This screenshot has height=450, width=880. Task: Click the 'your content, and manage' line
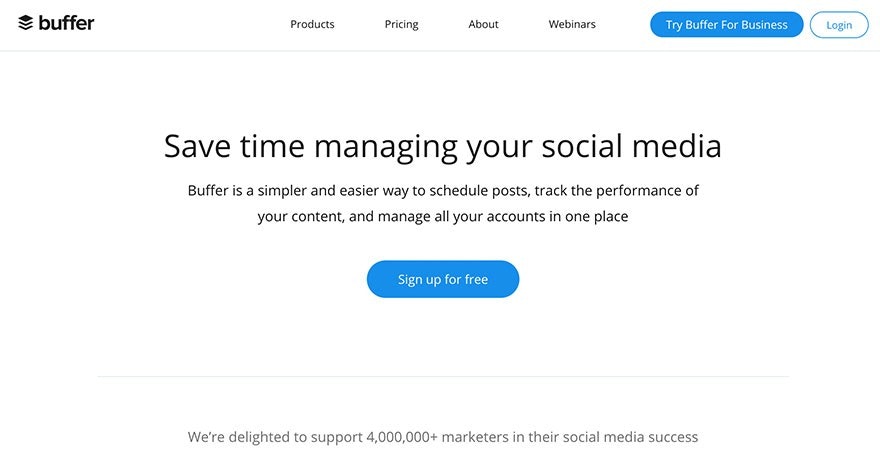tap(343, 216)
